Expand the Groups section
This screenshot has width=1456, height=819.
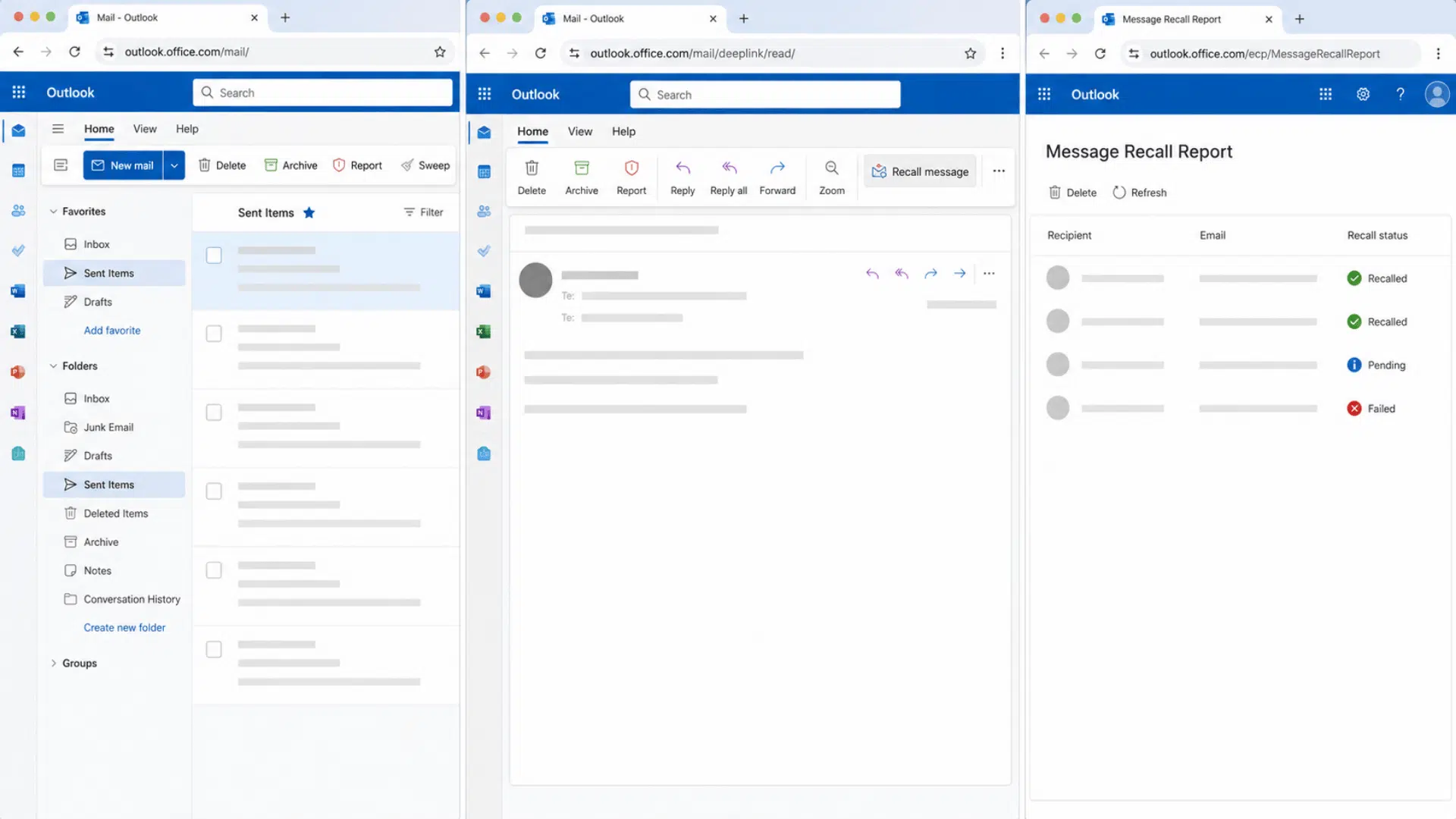53,664
